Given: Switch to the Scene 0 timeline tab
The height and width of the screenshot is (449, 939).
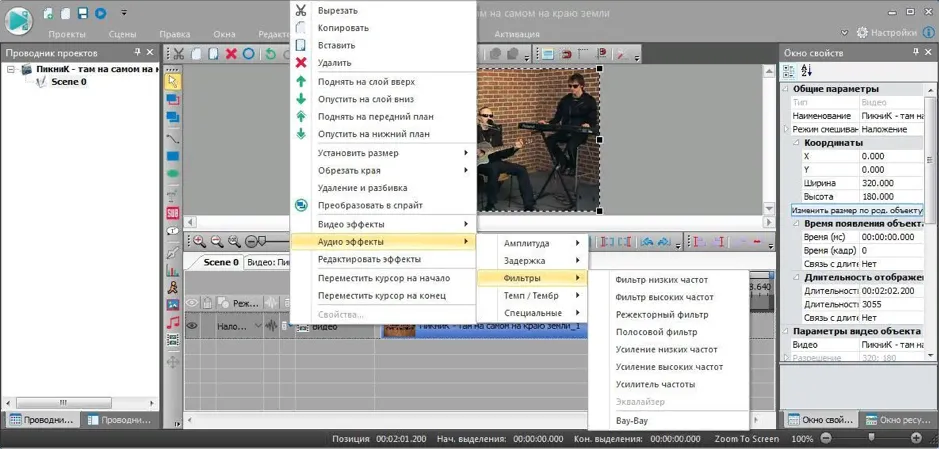Looking at the screenshot, I should (x=220, y=262).
